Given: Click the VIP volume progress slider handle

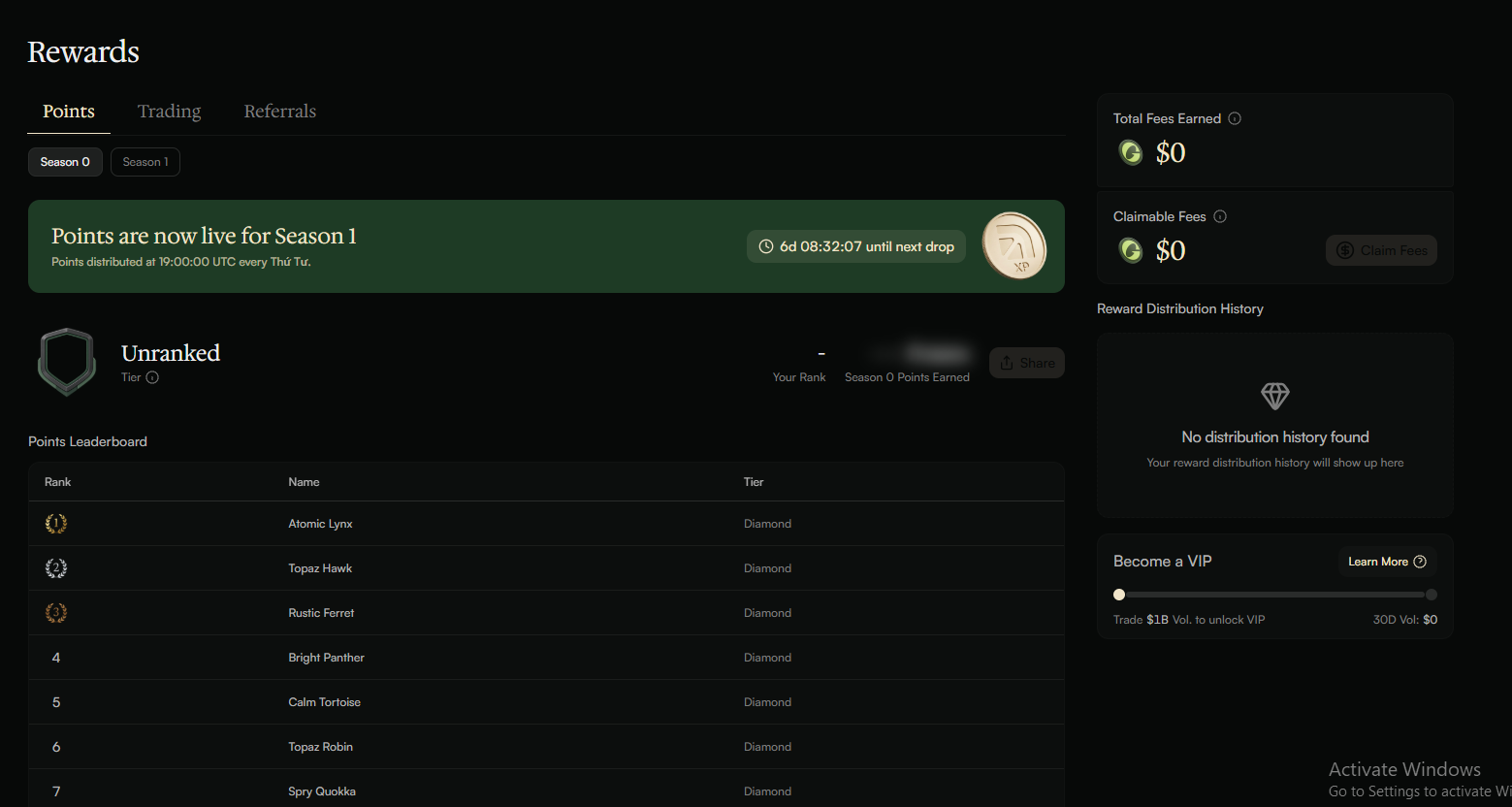Looking at the screenshot, I should [x=1119, y=595].
